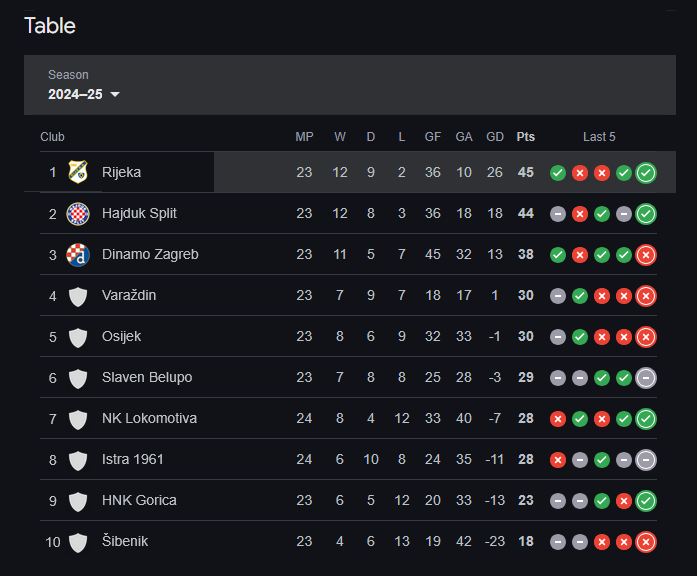Click Istra 1961's latest match draw icon

point(646,460)
